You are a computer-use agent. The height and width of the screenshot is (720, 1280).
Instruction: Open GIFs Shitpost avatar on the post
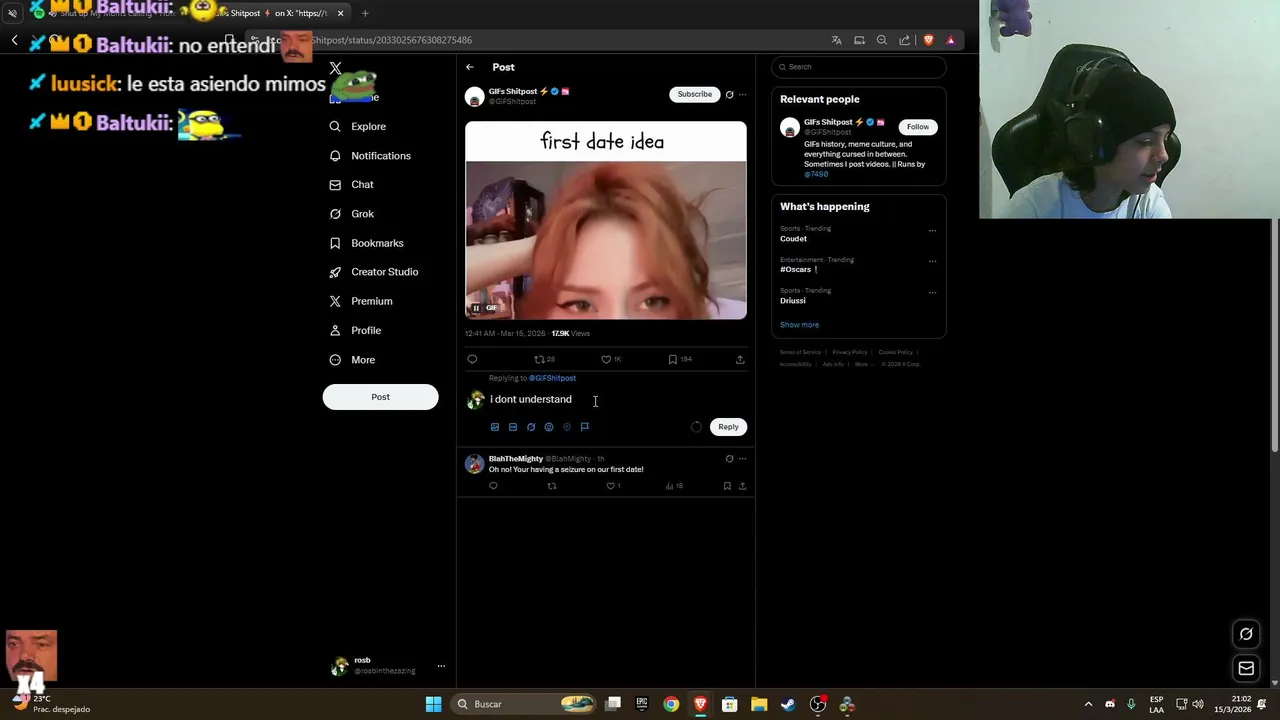[x=474, y=97]
